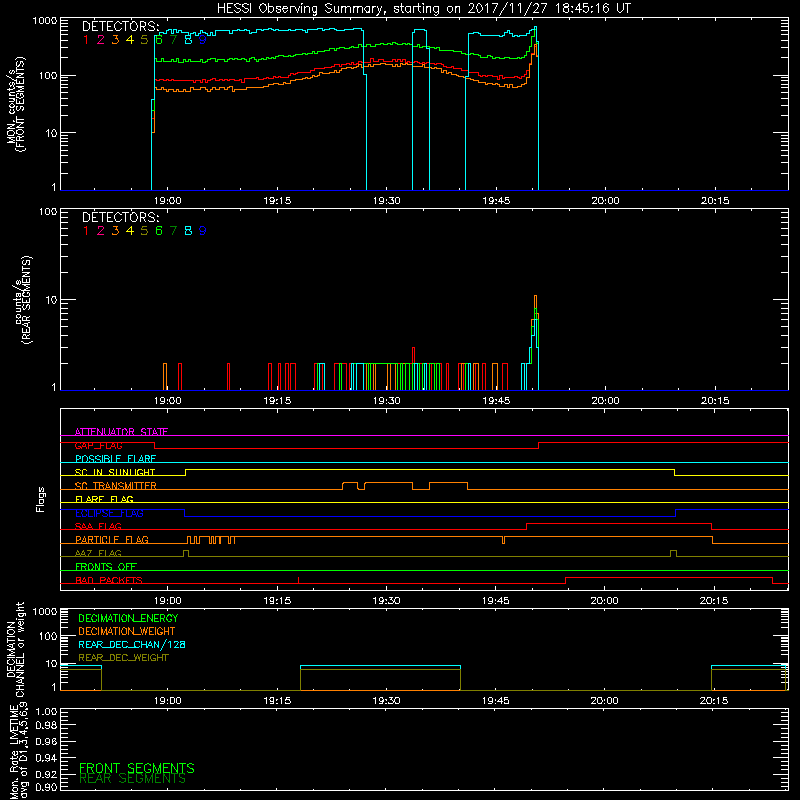Click the 19:15 tick under the rear segments plot
Screen dimensions: 800x800
277,401
